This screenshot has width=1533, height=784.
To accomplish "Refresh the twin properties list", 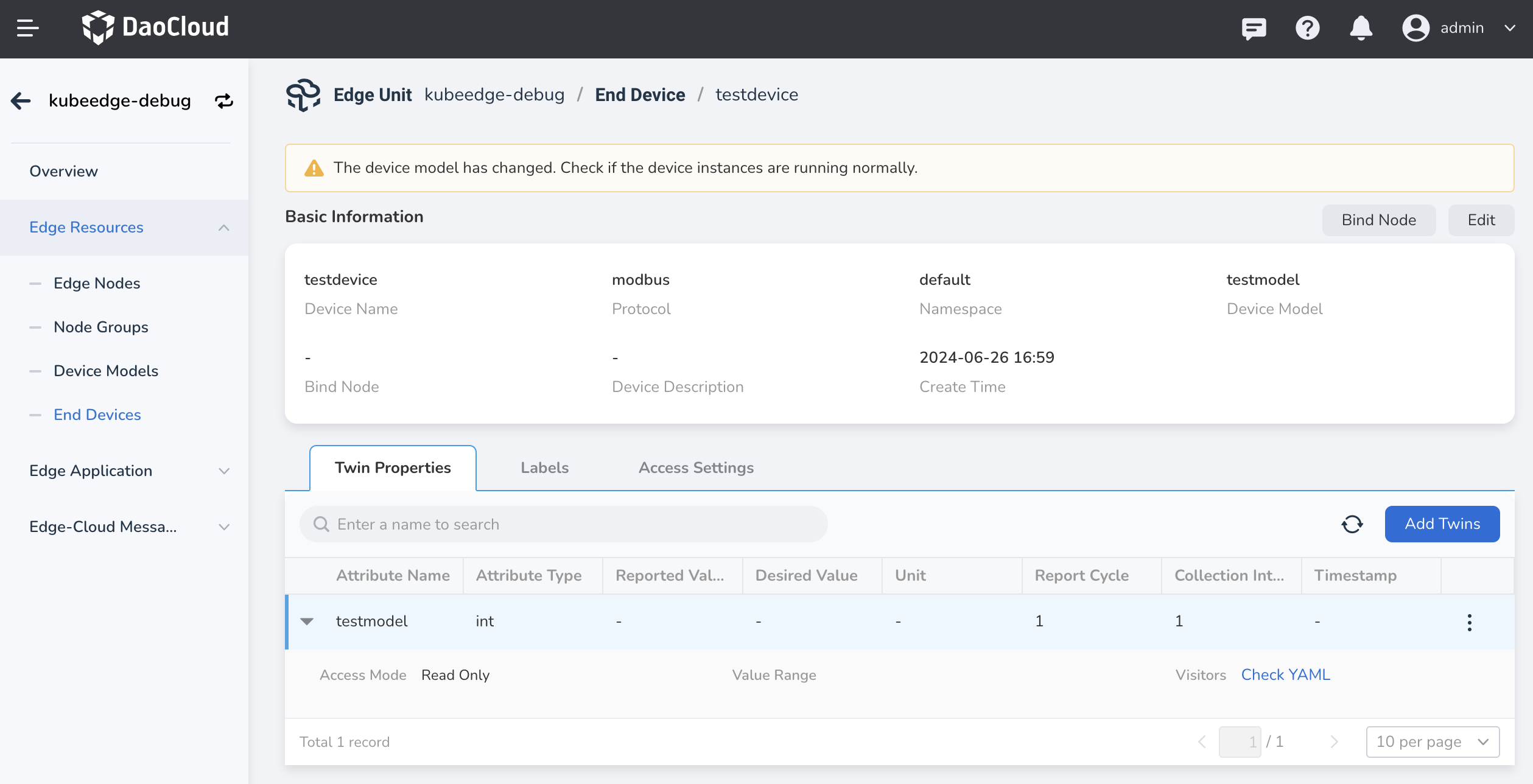I will tap(1352, 524).
